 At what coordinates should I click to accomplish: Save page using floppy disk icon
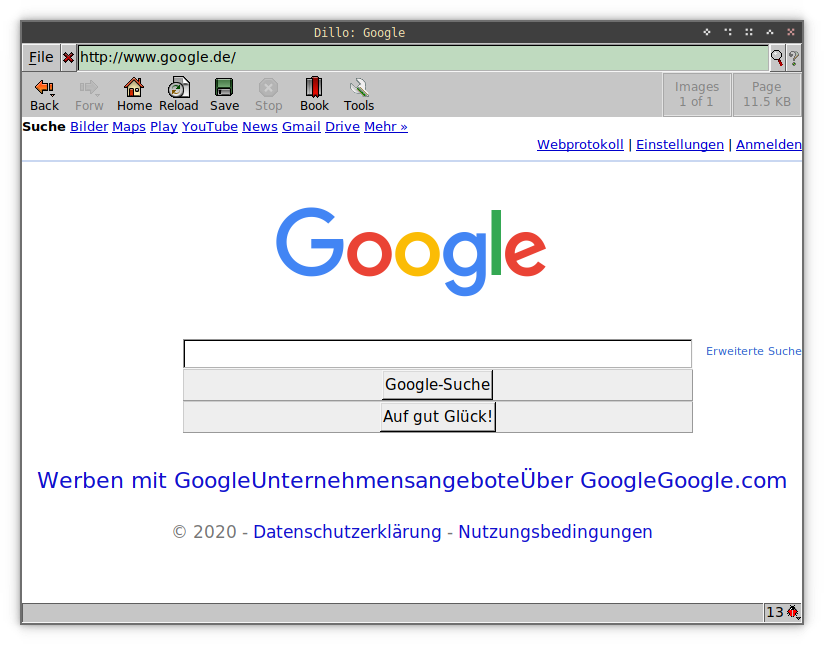point(224,87)
